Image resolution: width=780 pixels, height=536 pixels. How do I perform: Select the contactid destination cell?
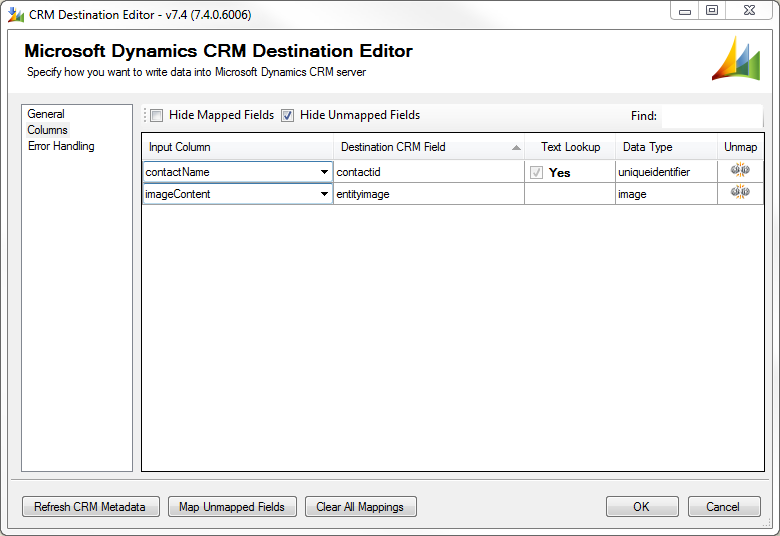(x=429, y=172)
